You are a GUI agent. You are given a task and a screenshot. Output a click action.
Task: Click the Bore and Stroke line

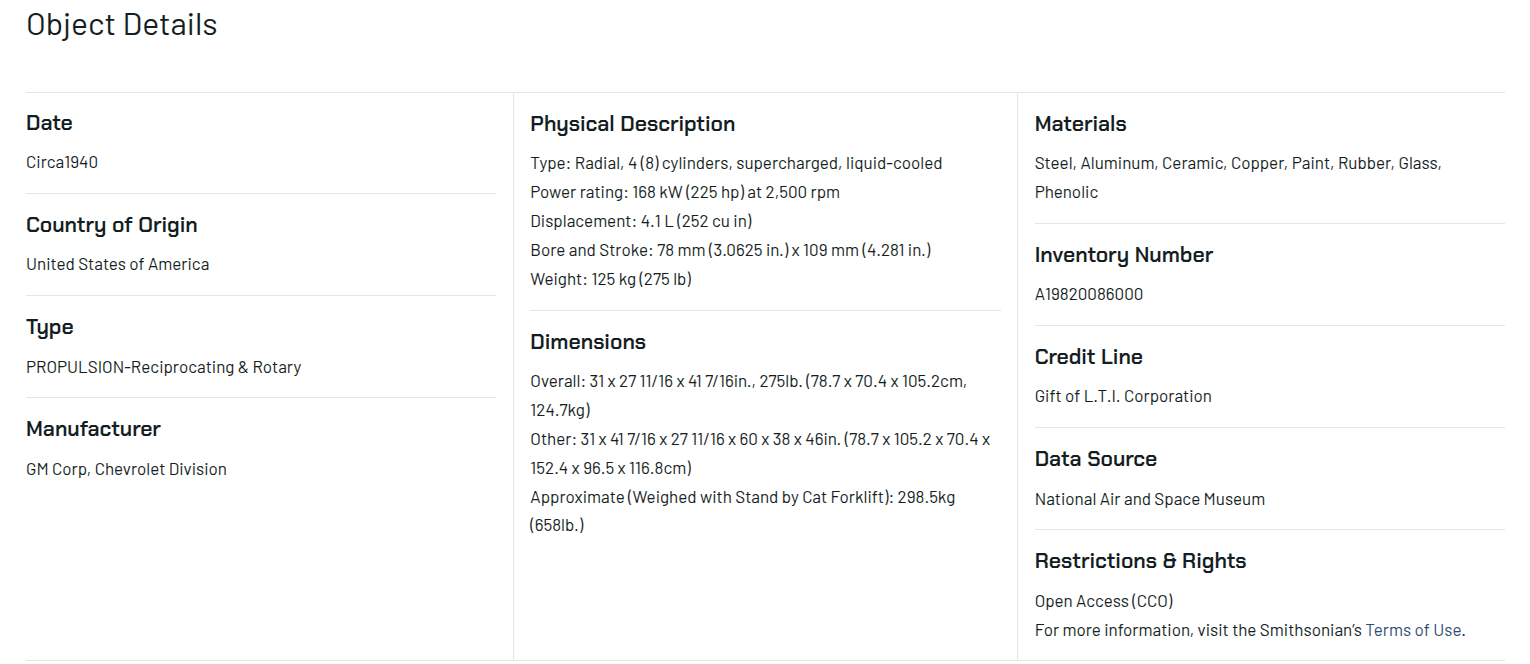click(730, 250)
